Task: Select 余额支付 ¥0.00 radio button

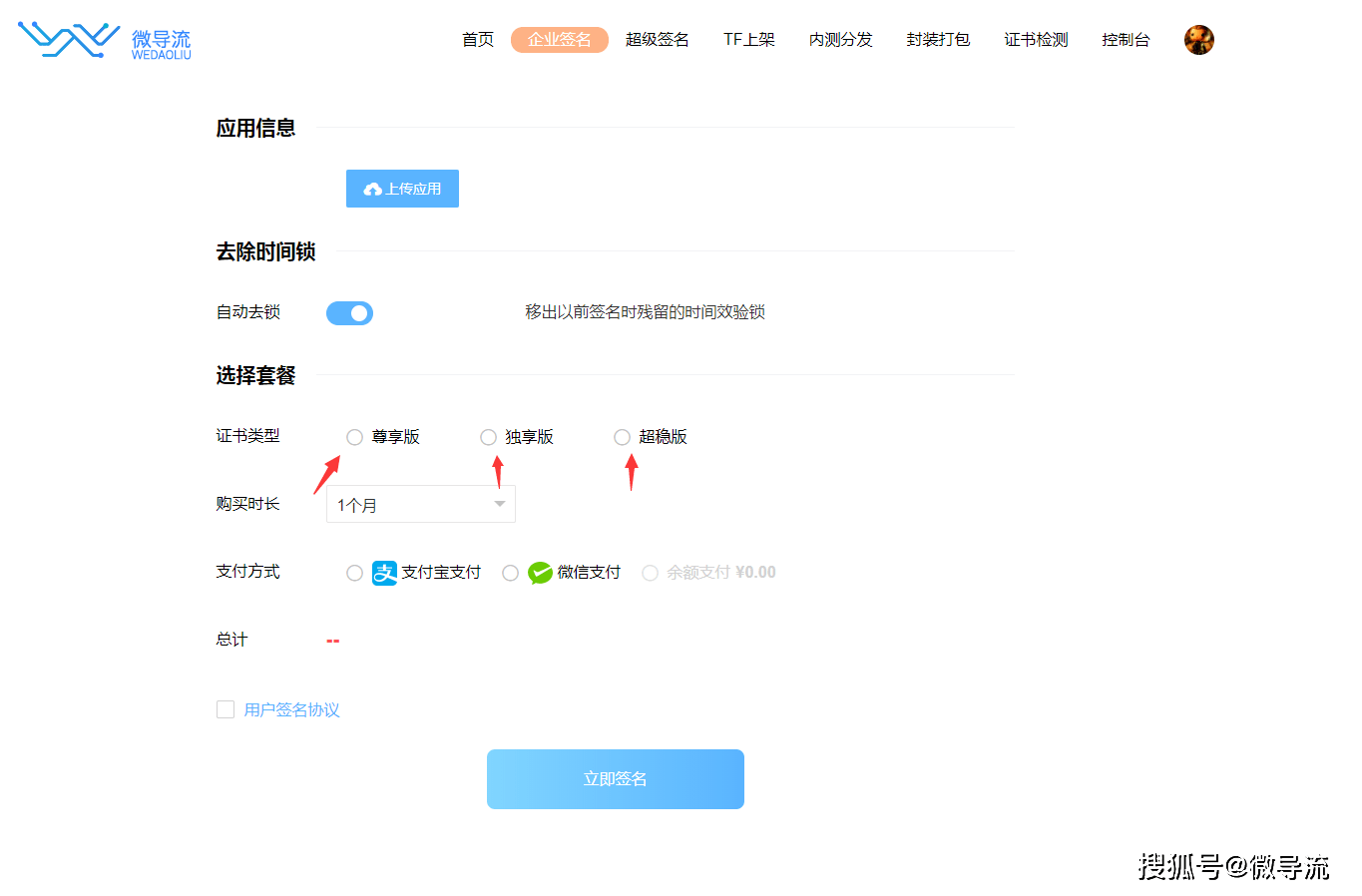Action: [650, 573]
